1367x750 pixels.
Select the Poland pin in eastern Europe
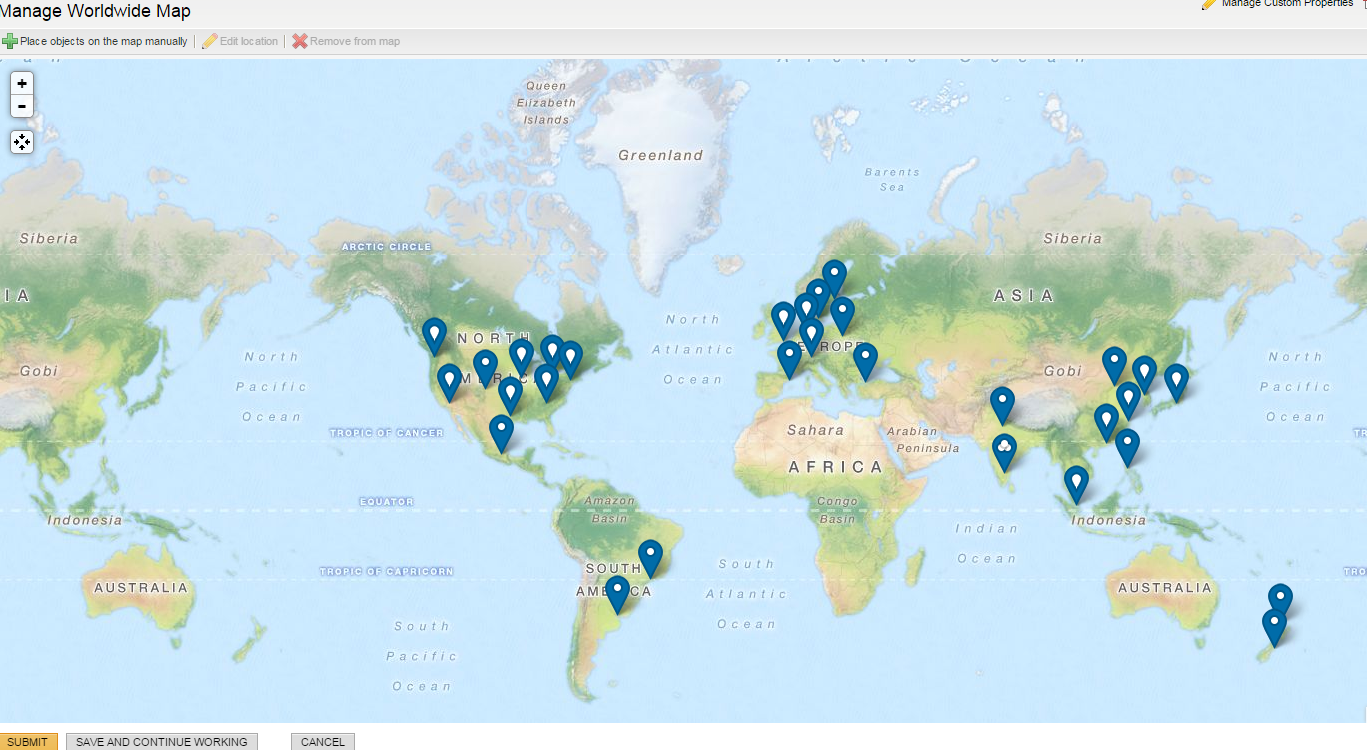(x=843, y=316)
